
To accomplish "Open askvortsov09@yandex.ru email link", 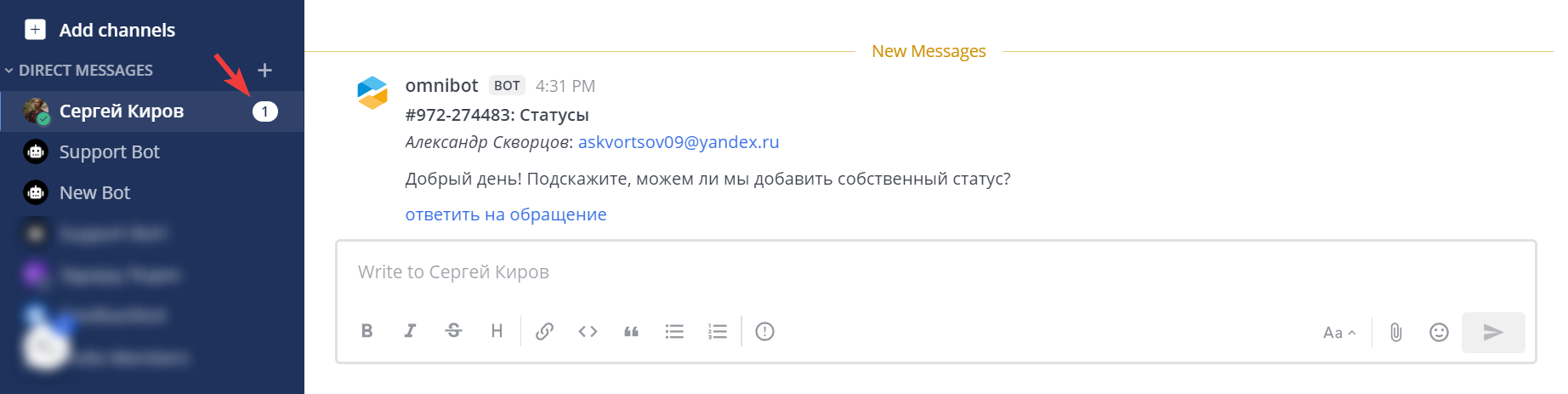I will [x=679, y=142].
